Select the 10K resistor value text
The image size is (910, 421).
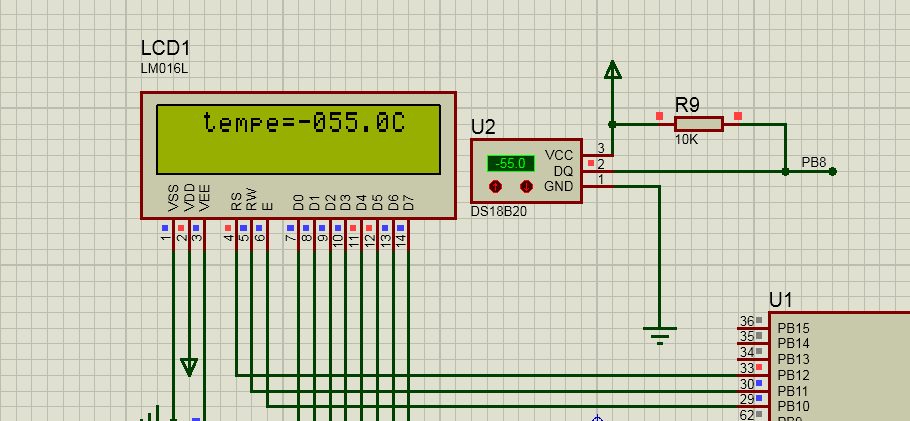[687, 140]
